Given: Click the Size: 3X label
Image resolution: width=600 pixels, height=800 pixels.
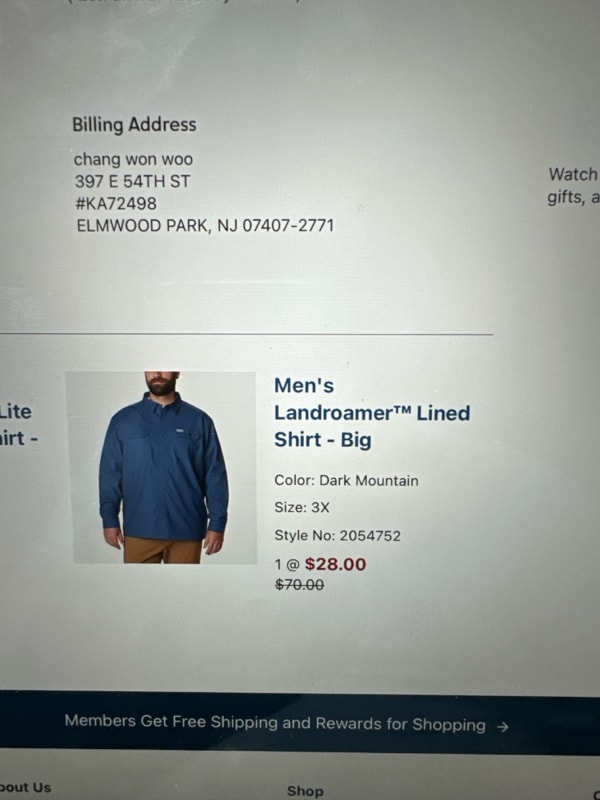Looking at the screenshot, I should point(302,507).
